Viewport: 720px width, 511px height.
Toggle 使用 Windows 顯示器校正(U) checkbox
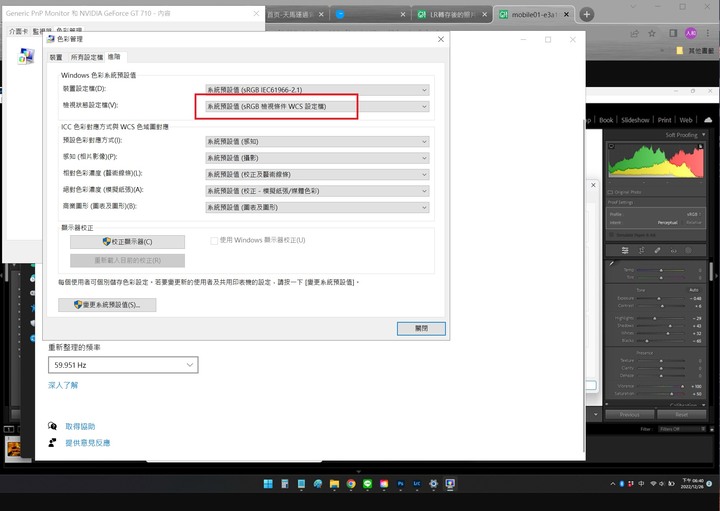coord(214,241)
